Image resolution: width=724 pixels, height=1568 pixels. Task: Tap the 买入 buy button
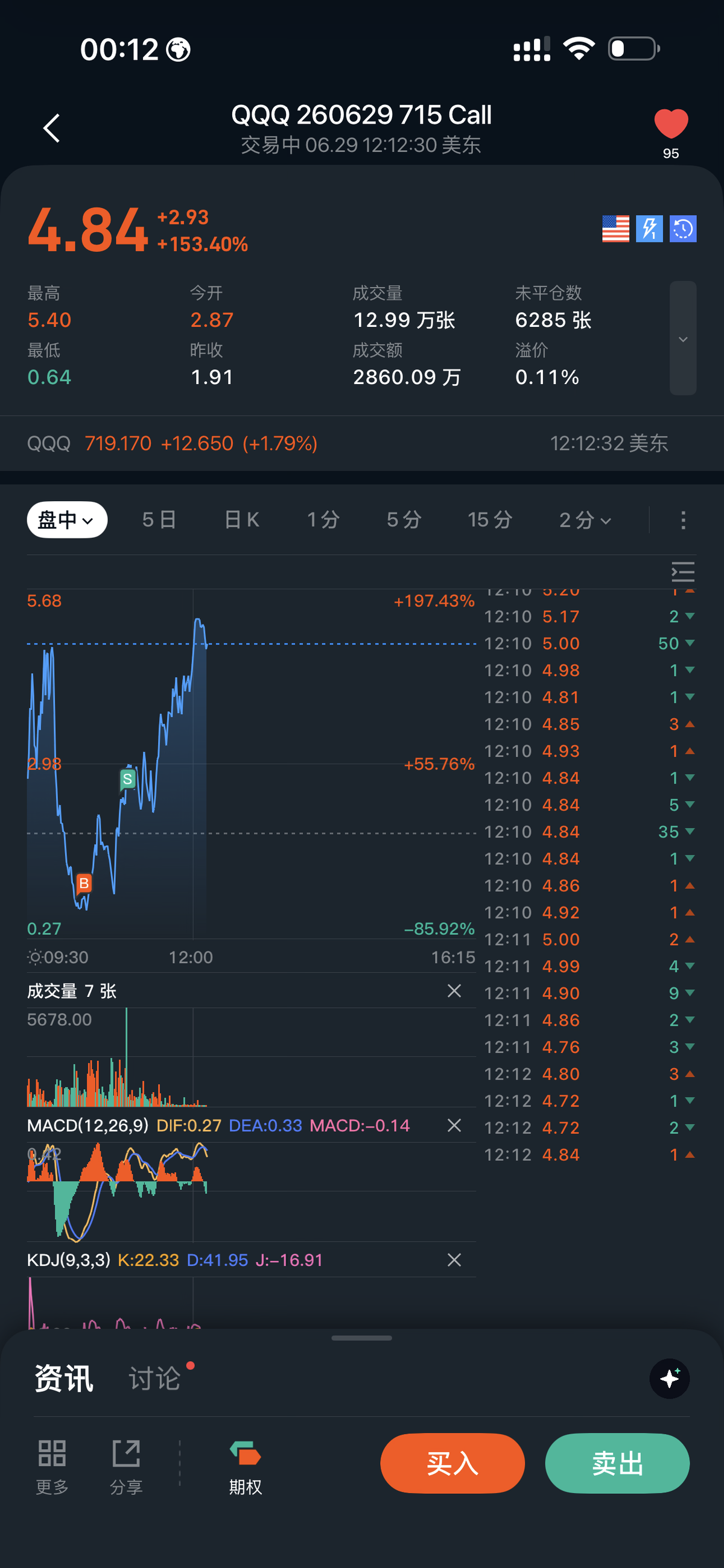coord(453,1463)
